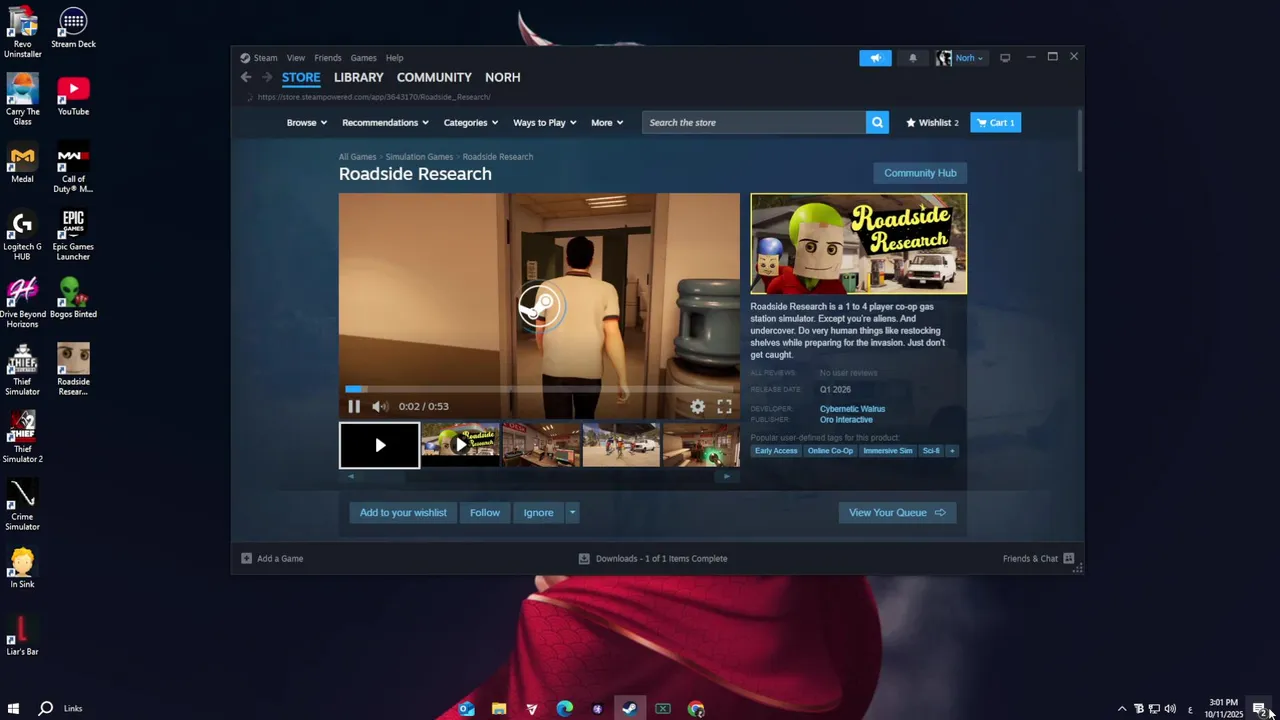The image size is (1280, 720).
Task: Open Oro Interactive publisher link
Action: [x=846, y=420]
